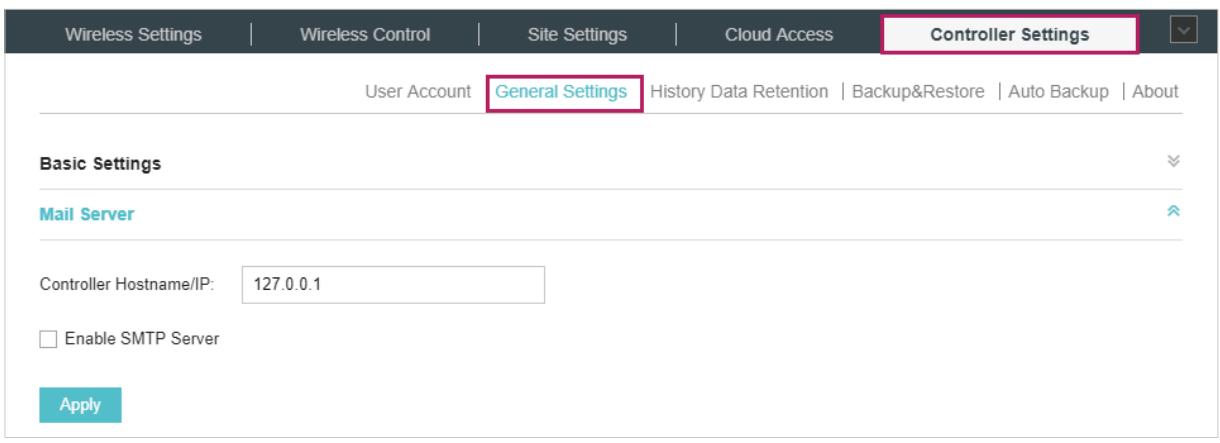Screen dimensions: 1220x443
Task: Select the General Settings sub-tab
Action: 561,91
